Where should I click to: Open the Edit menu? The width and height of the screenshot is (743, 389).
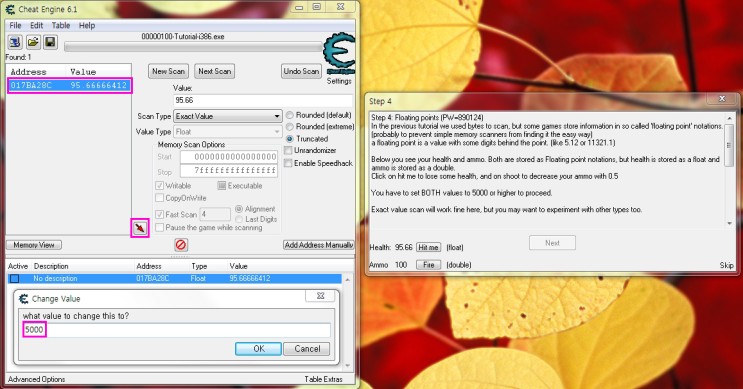pyautogui.click(x=36, y=26)
